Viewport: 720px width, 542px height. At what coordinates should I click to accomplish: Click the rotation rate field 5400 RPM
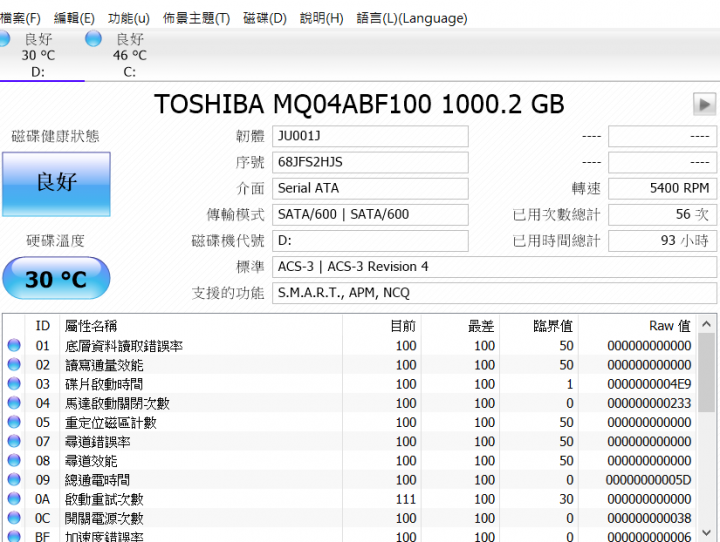click(x=662, y=189)
